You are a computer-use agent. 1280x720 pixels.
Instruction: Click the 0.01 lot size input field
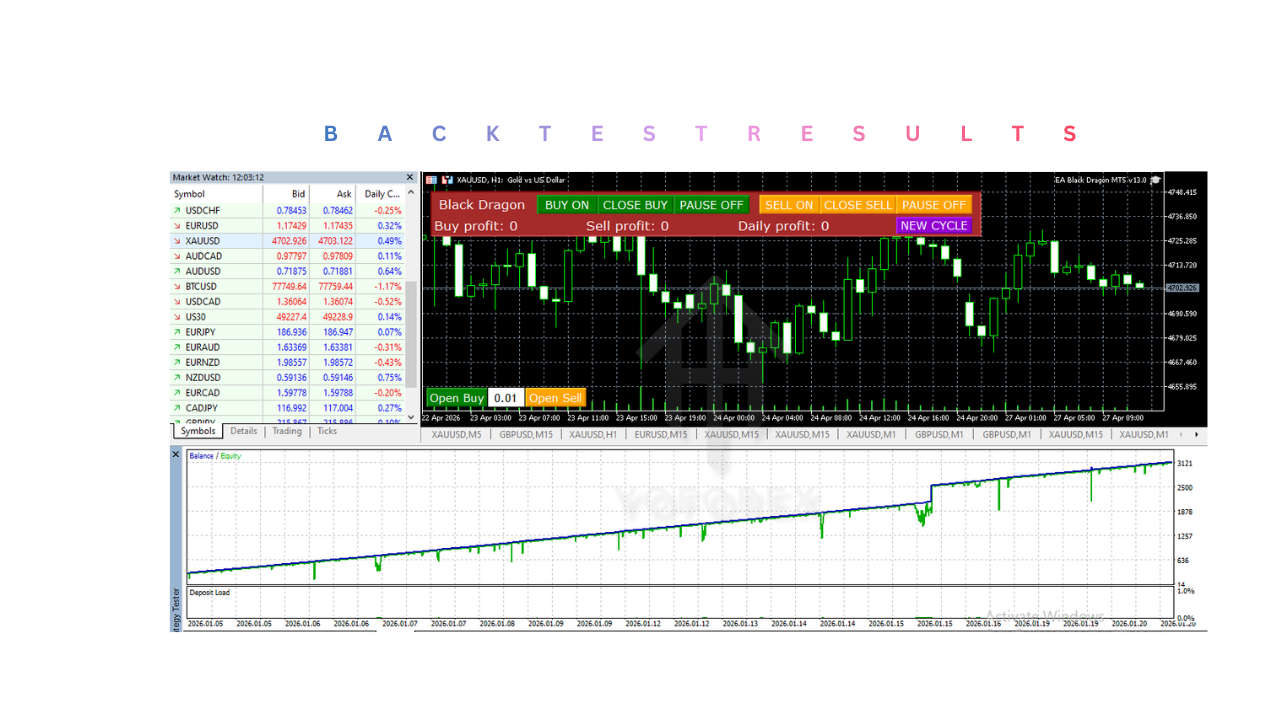(x=504, y=397)
